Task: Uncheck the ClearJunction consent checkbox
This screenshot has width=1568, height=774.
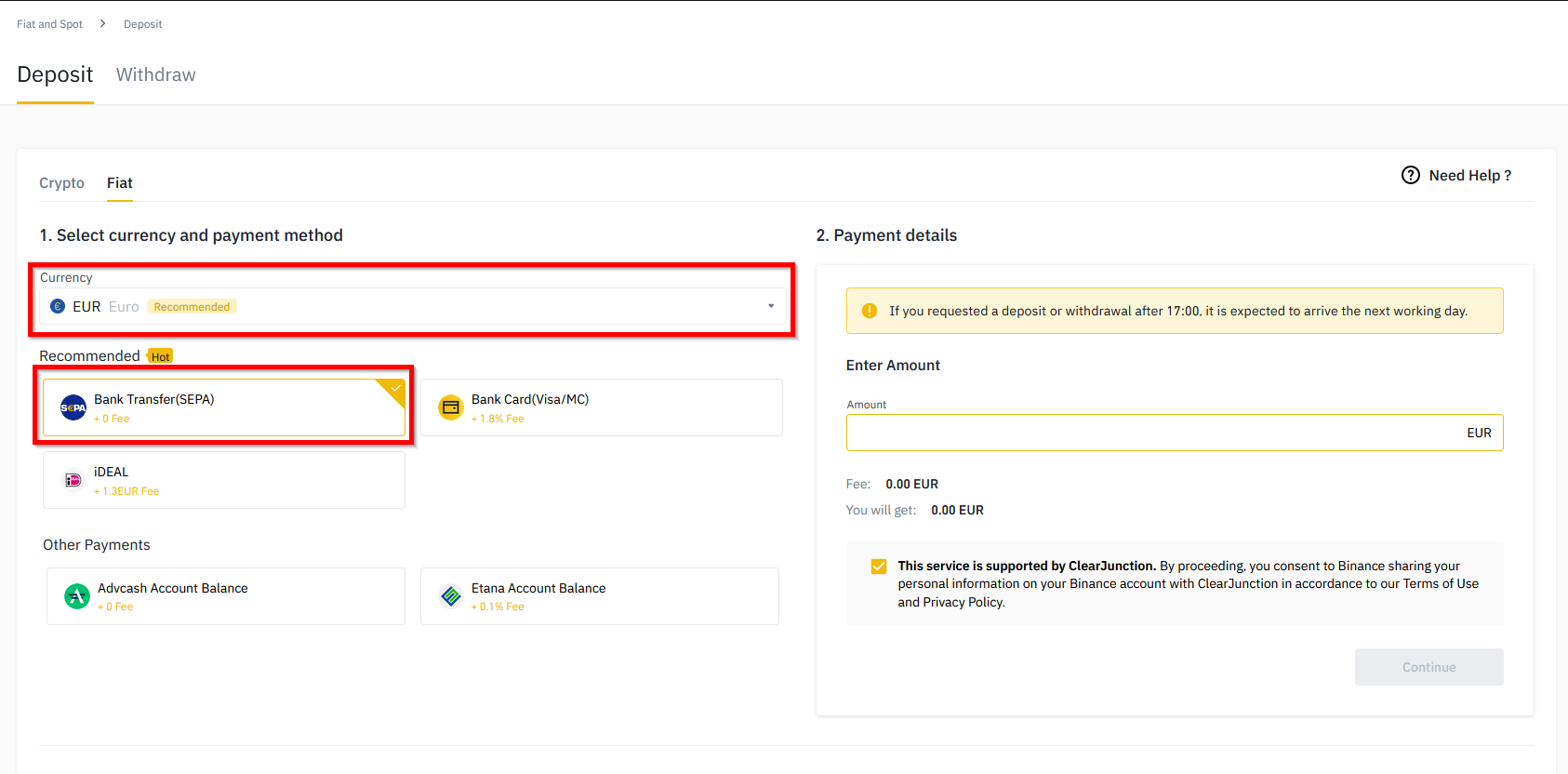Action: point(879,566)
